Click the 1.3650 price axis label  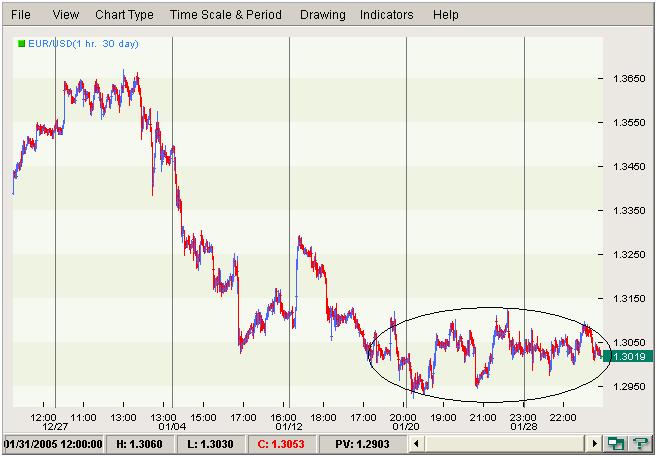[x=629, y=78]
